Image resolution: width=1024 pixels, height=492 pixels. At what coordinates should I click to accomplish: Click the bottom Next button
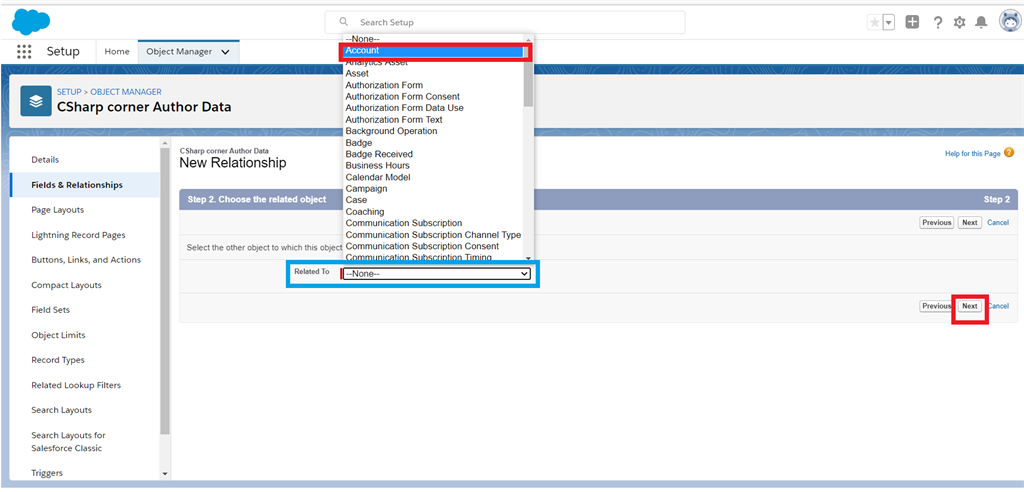tap(970, 306)
